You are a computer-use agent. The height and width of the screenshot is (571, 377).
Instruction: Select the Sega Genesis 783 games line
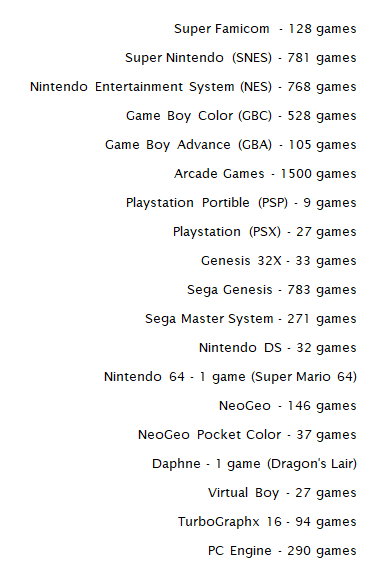tap(271, 290)
